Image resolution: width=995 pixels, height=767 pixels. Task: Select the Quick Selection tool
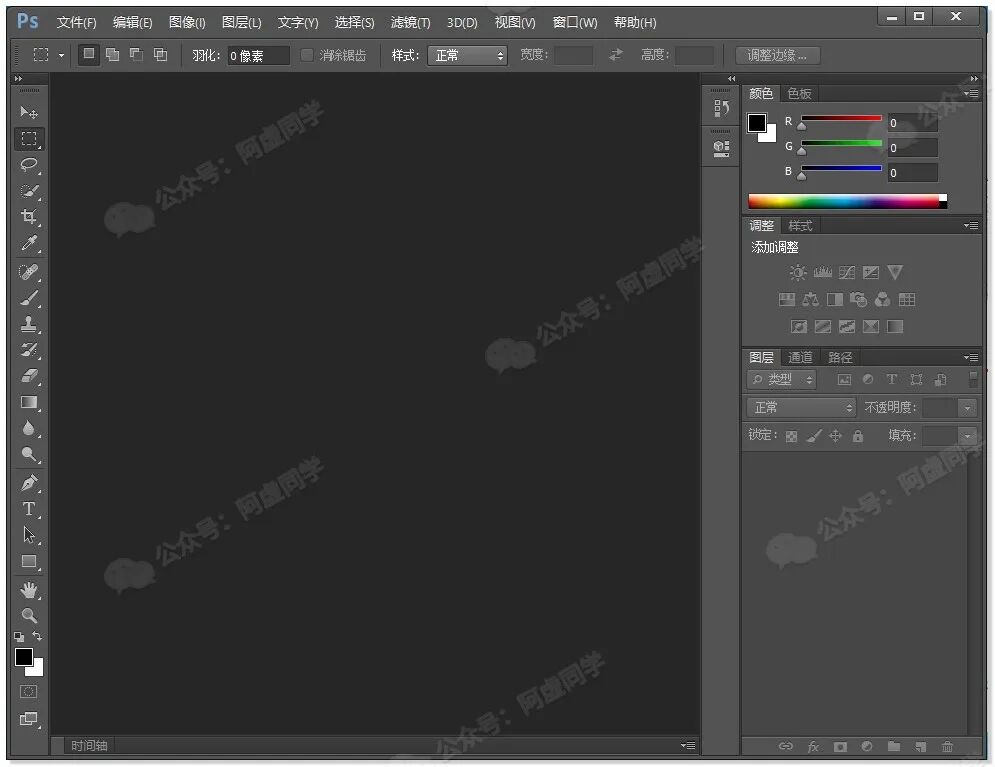[29, 191]
